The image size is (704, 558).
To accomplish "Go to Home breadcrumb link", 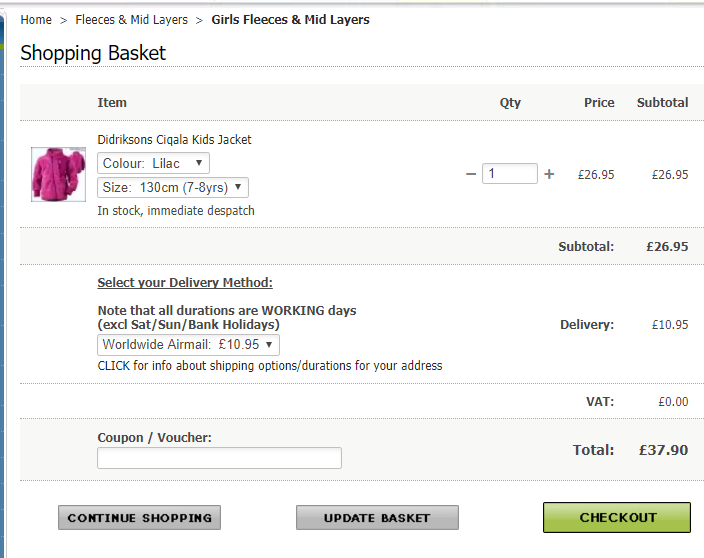I will coord(36,20).
